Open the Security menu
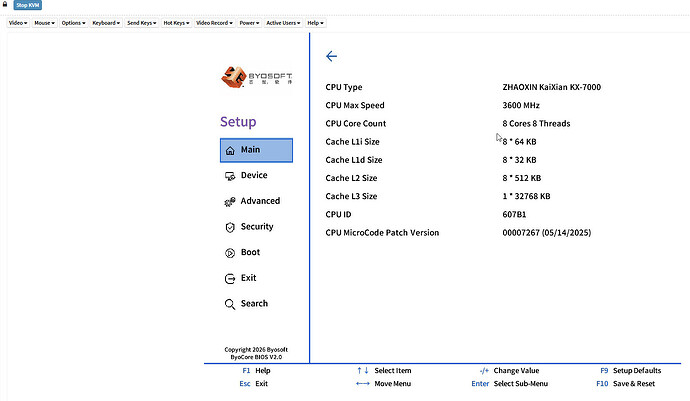The image size is (690, 401). [256, 227]
